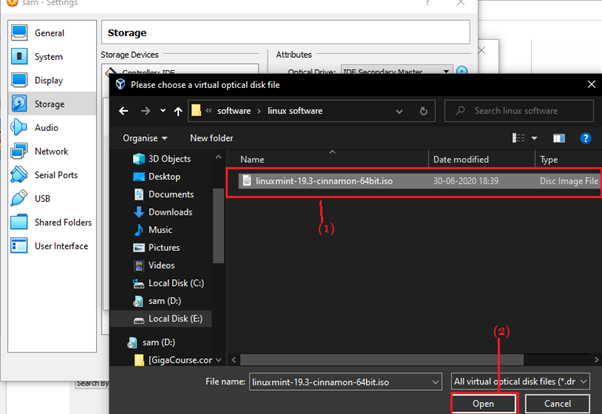Expand the address bar path dropdown
Screen dimensions: 602x414
(x=399, y=111)
